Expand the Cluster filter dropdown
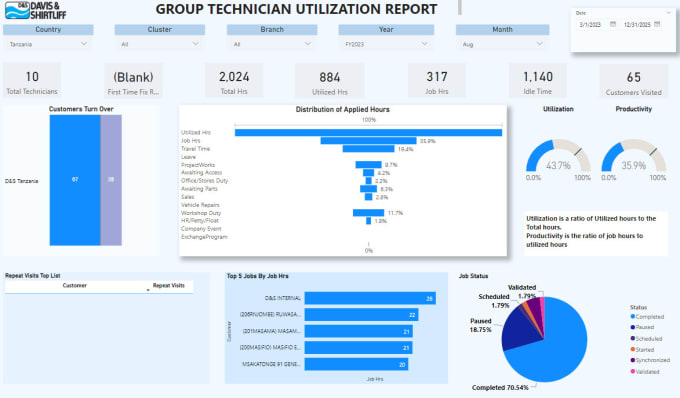Screen dimensions: 680x398 pyautogui.click(x=159, y=44)
